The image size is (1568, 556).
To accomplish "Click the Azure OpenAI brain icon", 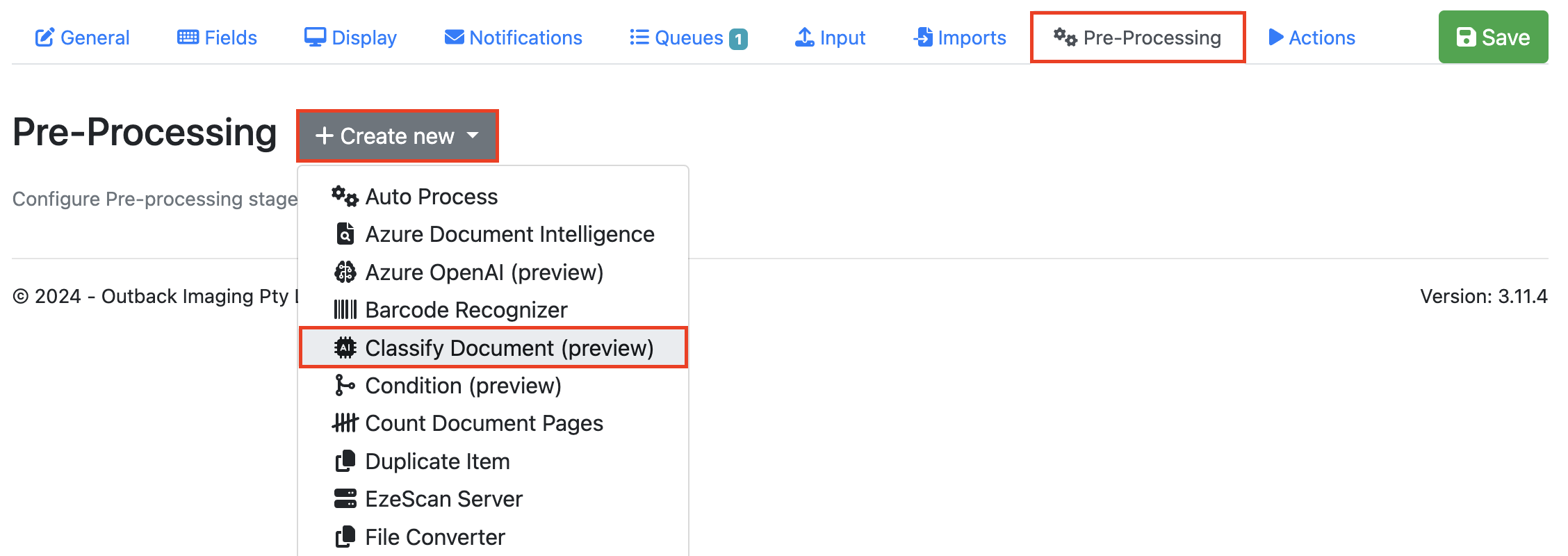I will (x=345, y=272).
